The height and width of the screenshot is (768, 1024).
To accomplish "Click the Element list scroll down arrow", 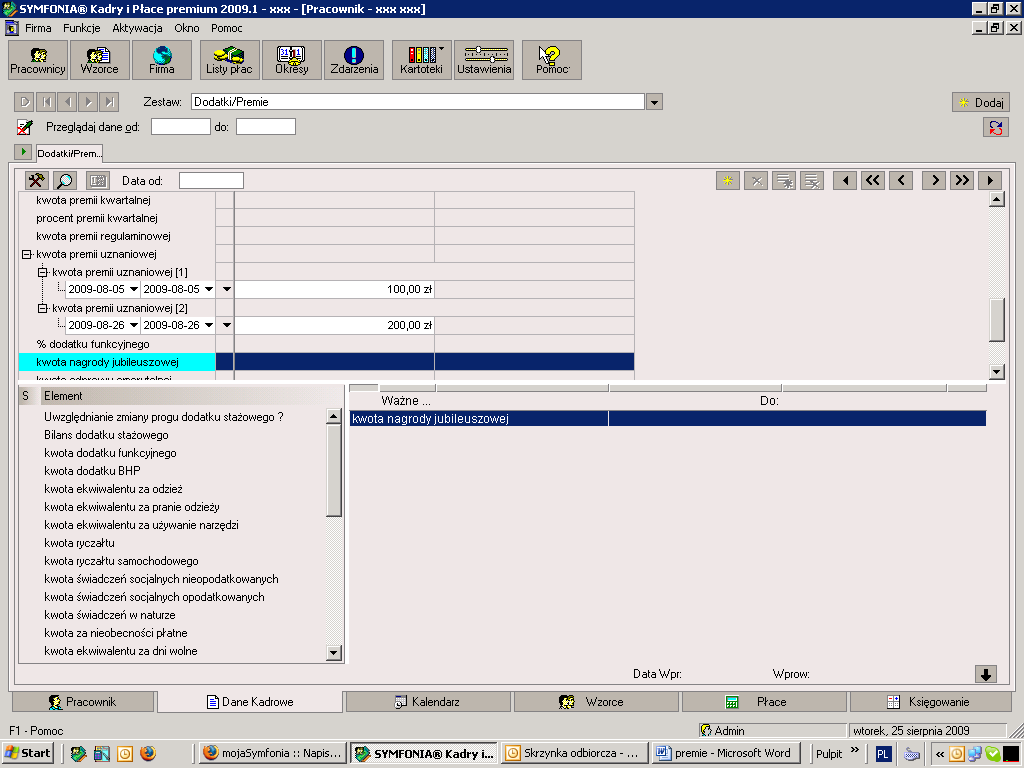I will 334,652.
